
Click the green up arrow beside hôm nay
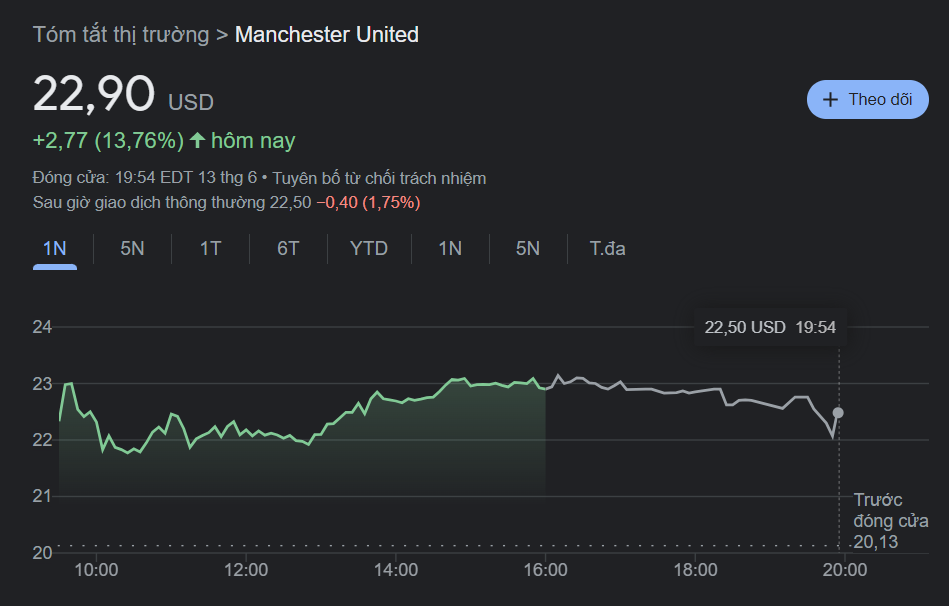tap(197, 141)
